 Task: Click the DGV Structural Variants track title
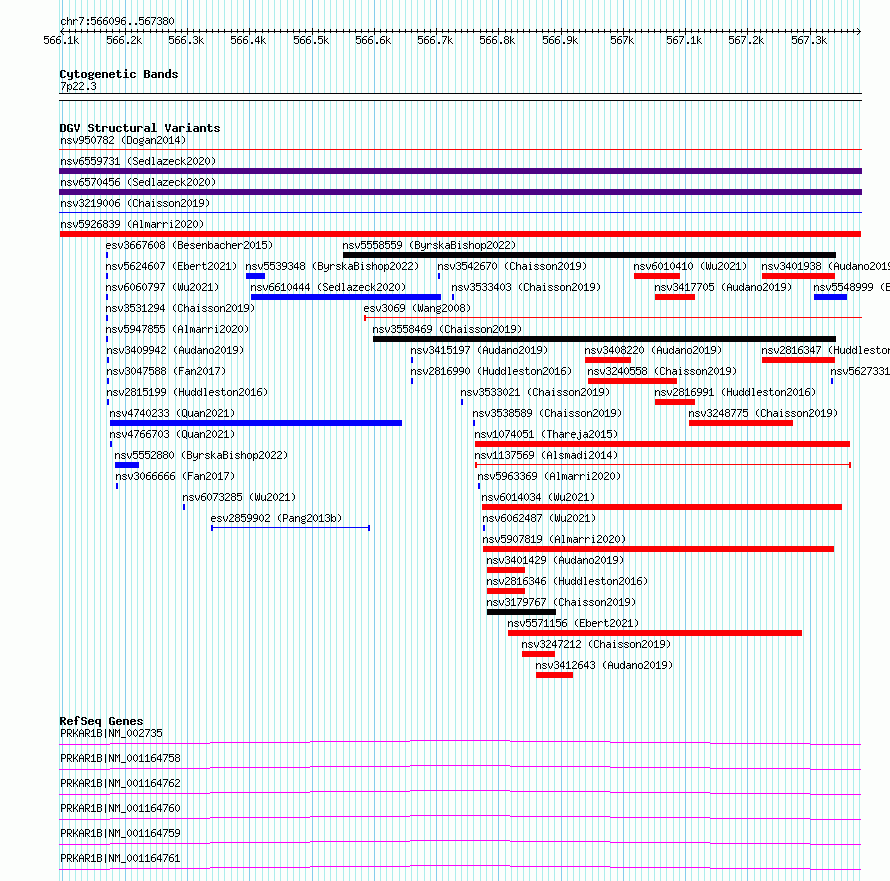tap(140, 128)
